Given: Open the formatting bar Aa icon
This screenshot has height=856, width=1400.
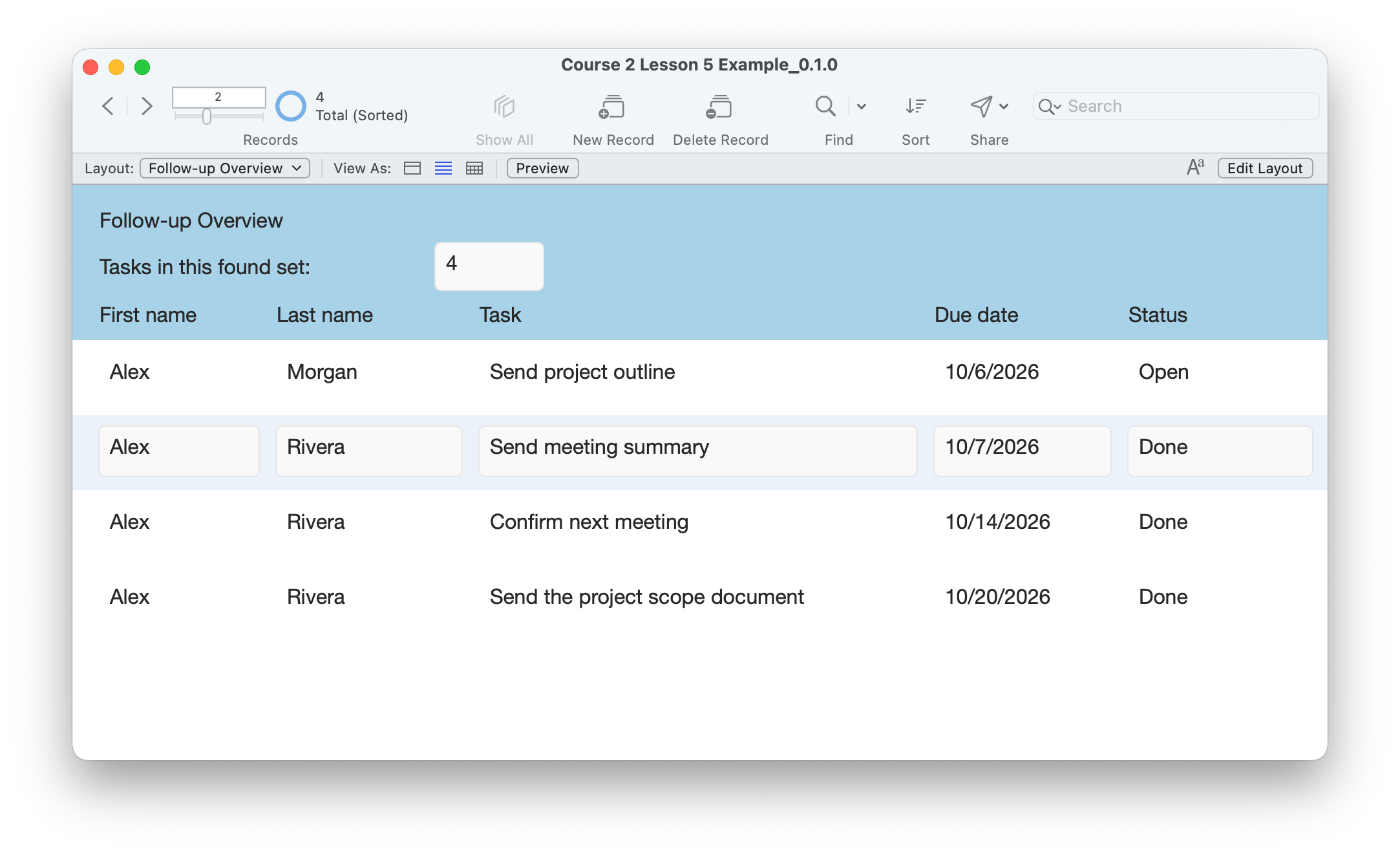Looking at the screenshot, I should click(1196, 167).
